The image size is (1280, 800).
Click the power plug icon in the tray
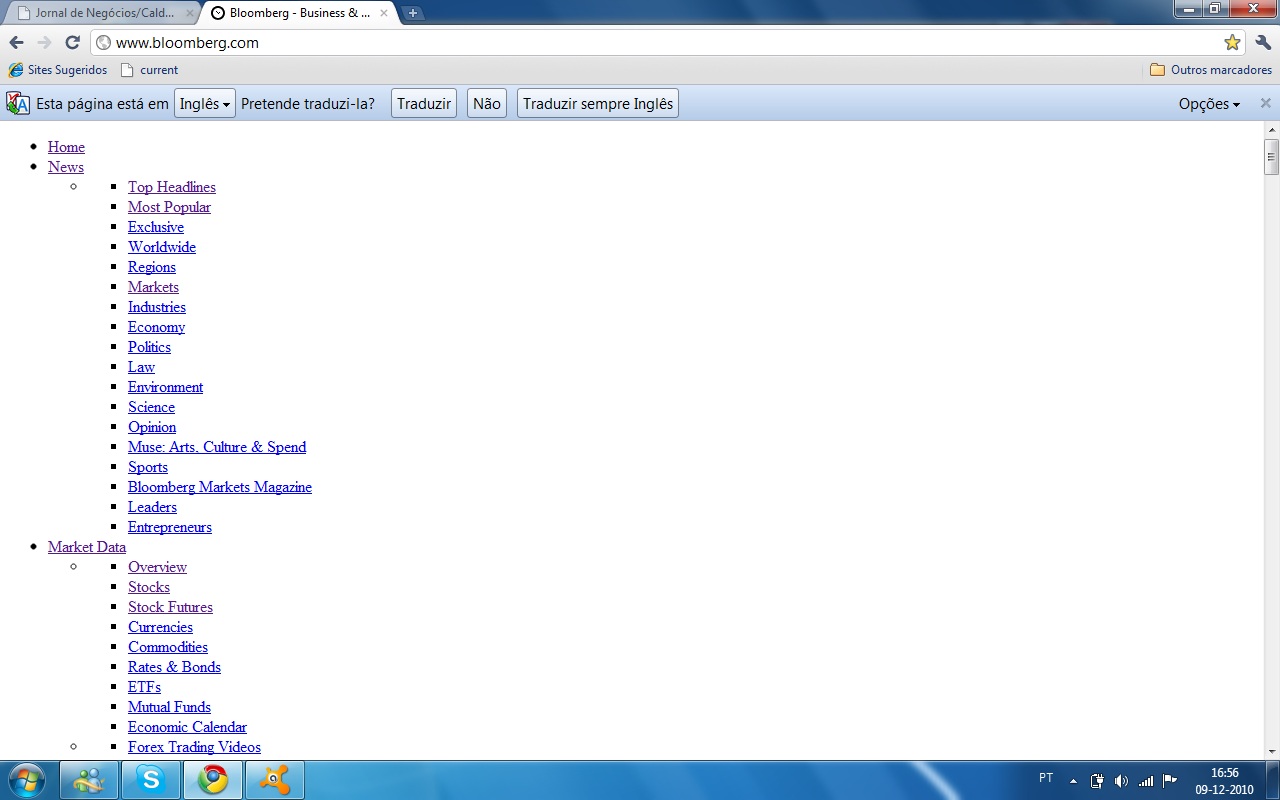click(x=1097, y=781)
